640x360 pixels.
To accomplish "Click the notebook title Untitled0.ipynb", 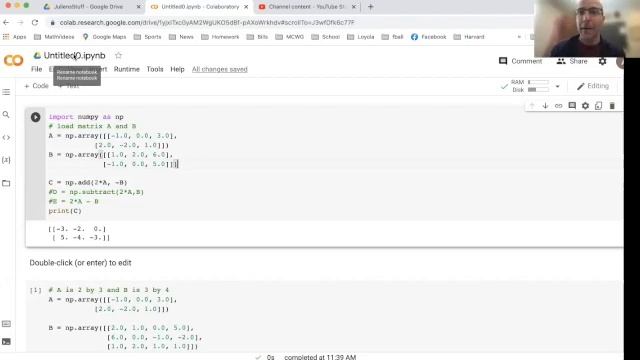I will click(74, 56).
